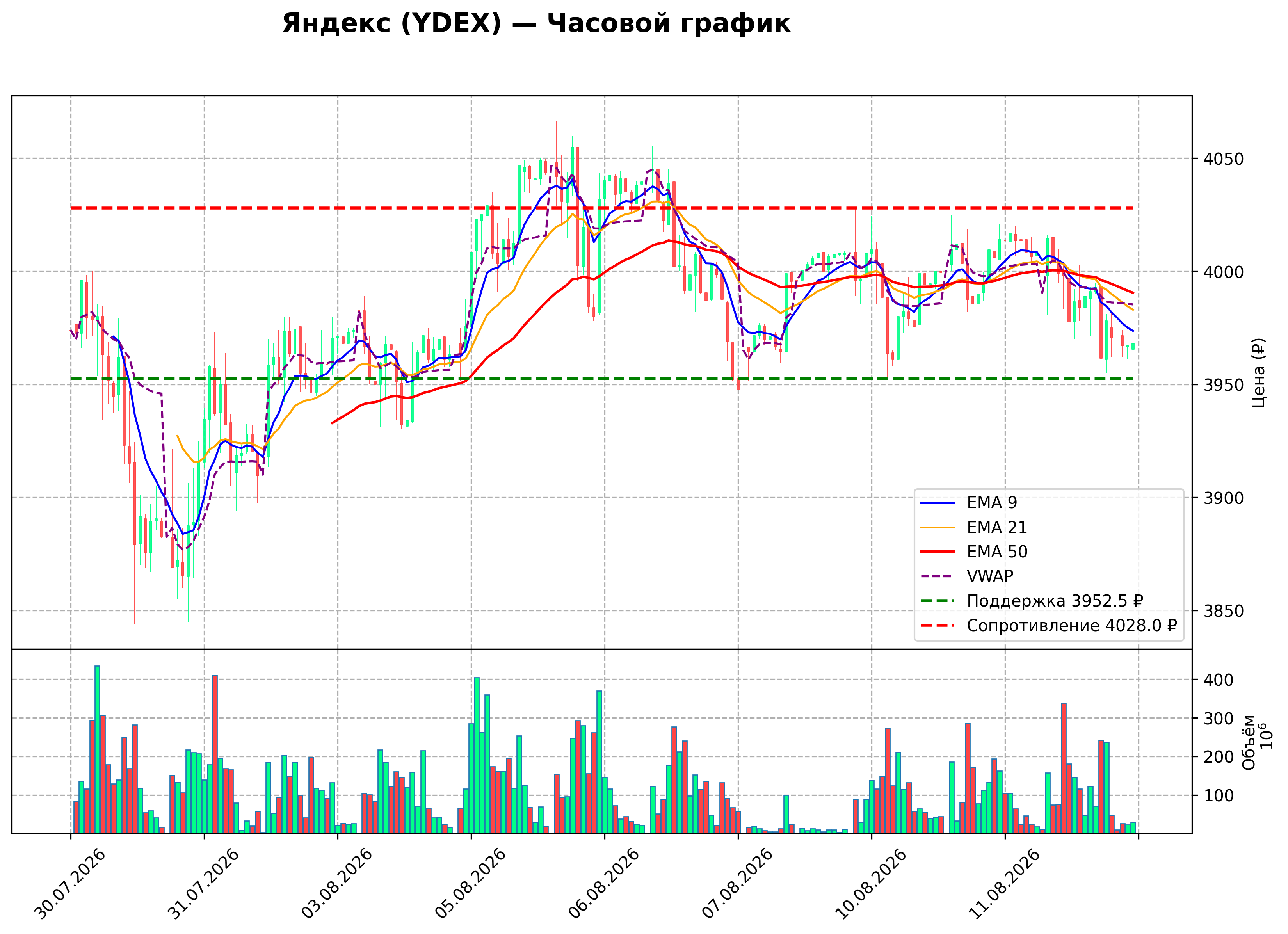Click the 3900 price axis label

pyautogui.click(x=1223, y=498)
